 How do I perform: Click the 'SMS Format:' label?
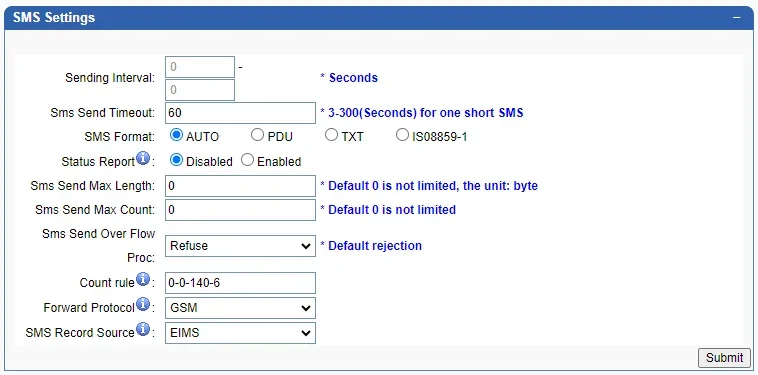119,137
